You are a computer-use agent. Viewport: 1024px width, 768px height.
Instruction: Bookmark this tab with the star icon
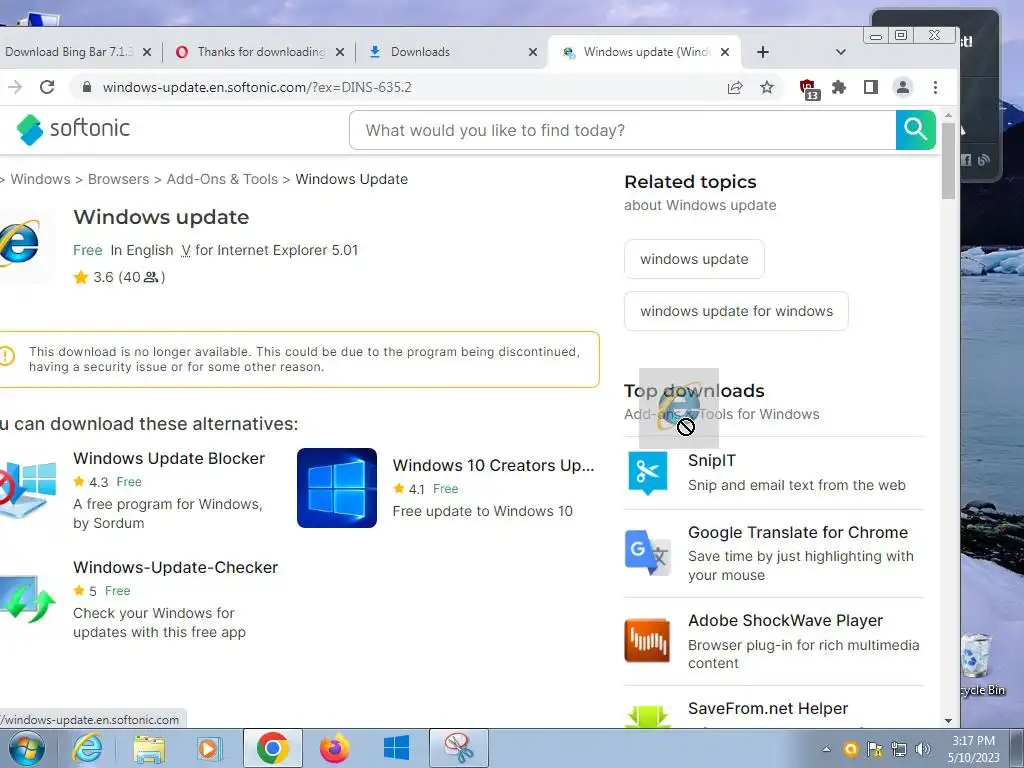(767, 87)
